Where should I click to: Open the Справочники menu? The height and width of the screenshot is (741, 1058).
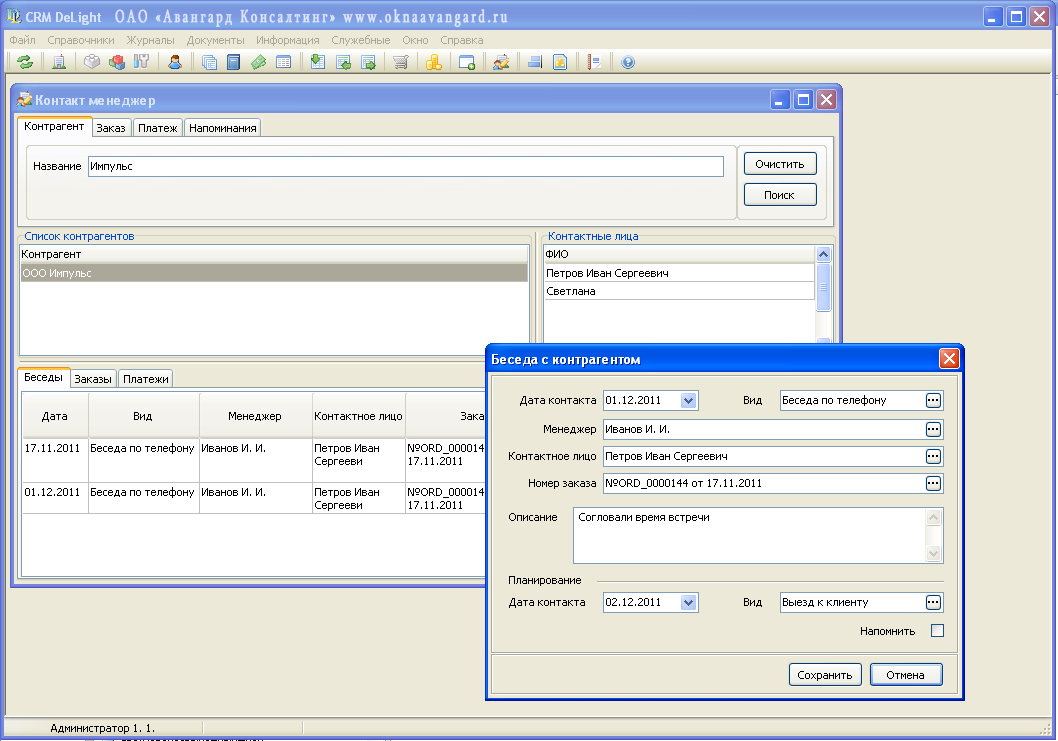(81, 40)
